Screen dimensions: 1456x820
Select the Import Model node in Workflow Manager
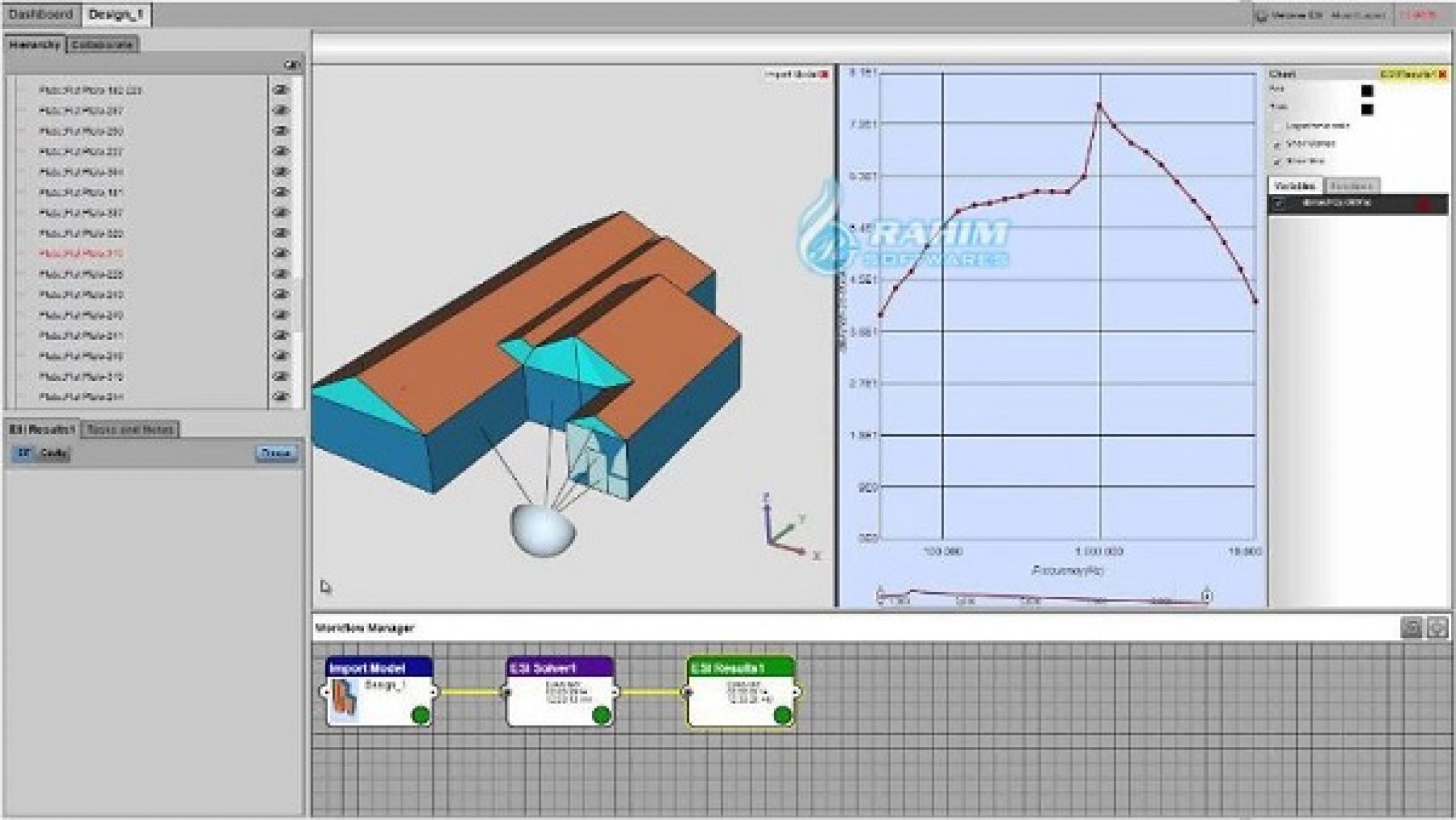pyautogui.click(x=380, y=693)
